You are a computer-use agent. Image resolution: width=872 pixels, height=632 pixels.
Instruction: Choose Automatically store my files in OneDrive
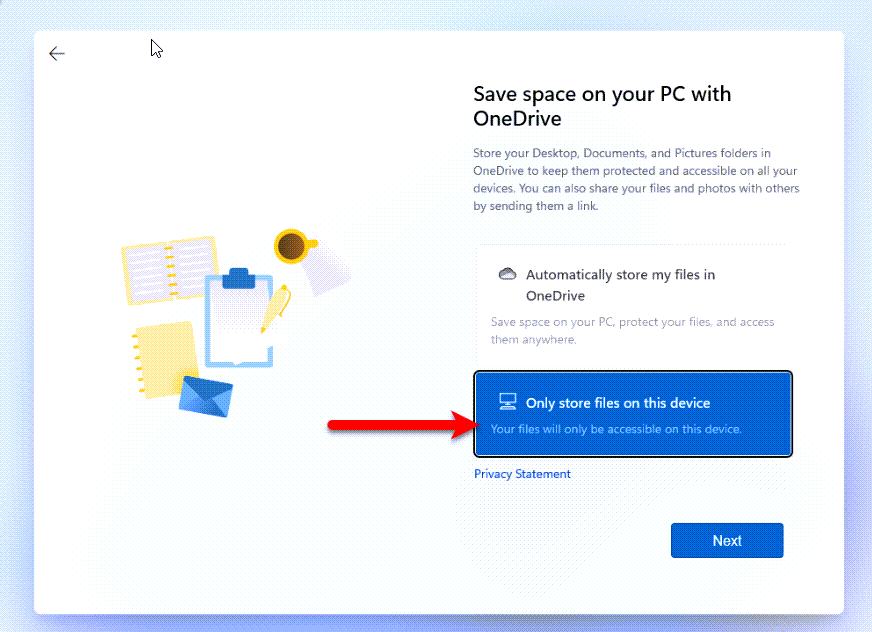(x=633, y=305)
